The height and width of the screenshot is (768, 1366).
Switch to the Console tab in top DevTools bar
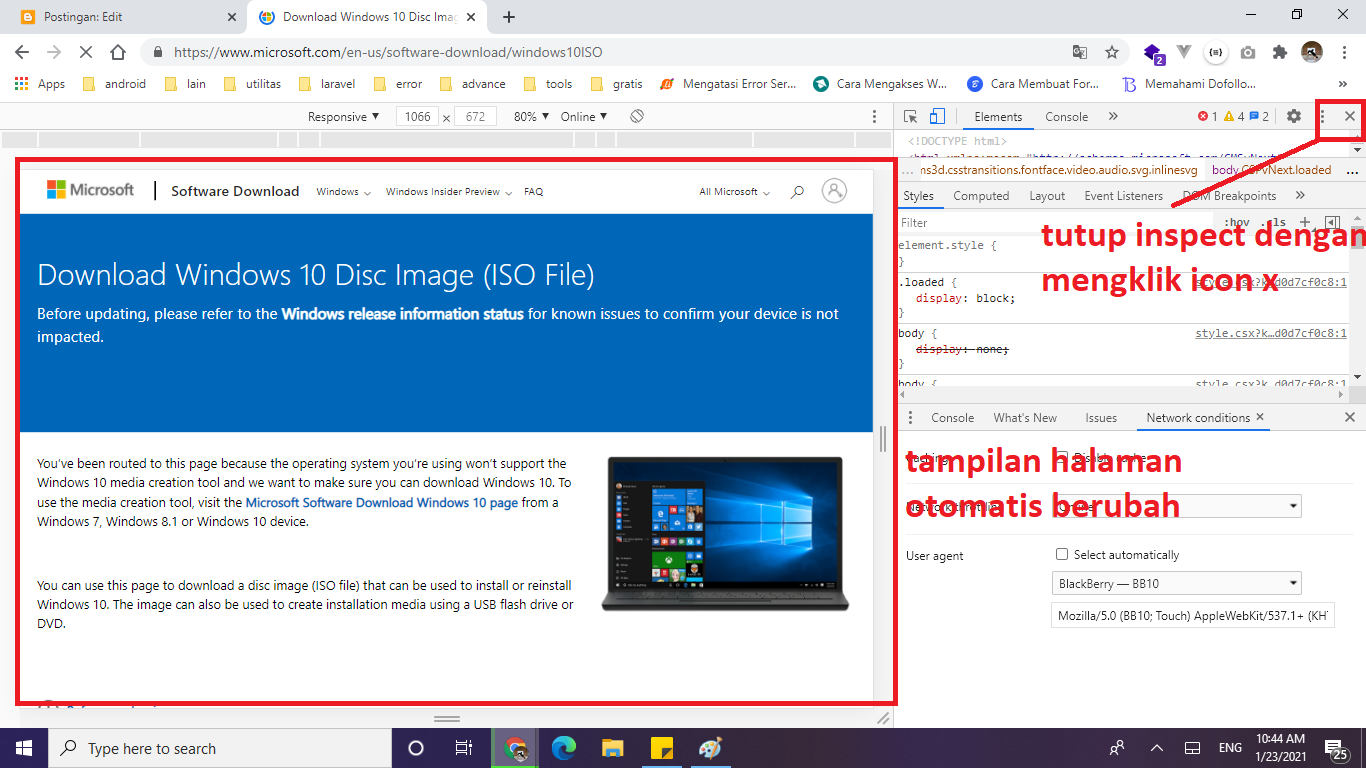click(x=1066, y=116)
